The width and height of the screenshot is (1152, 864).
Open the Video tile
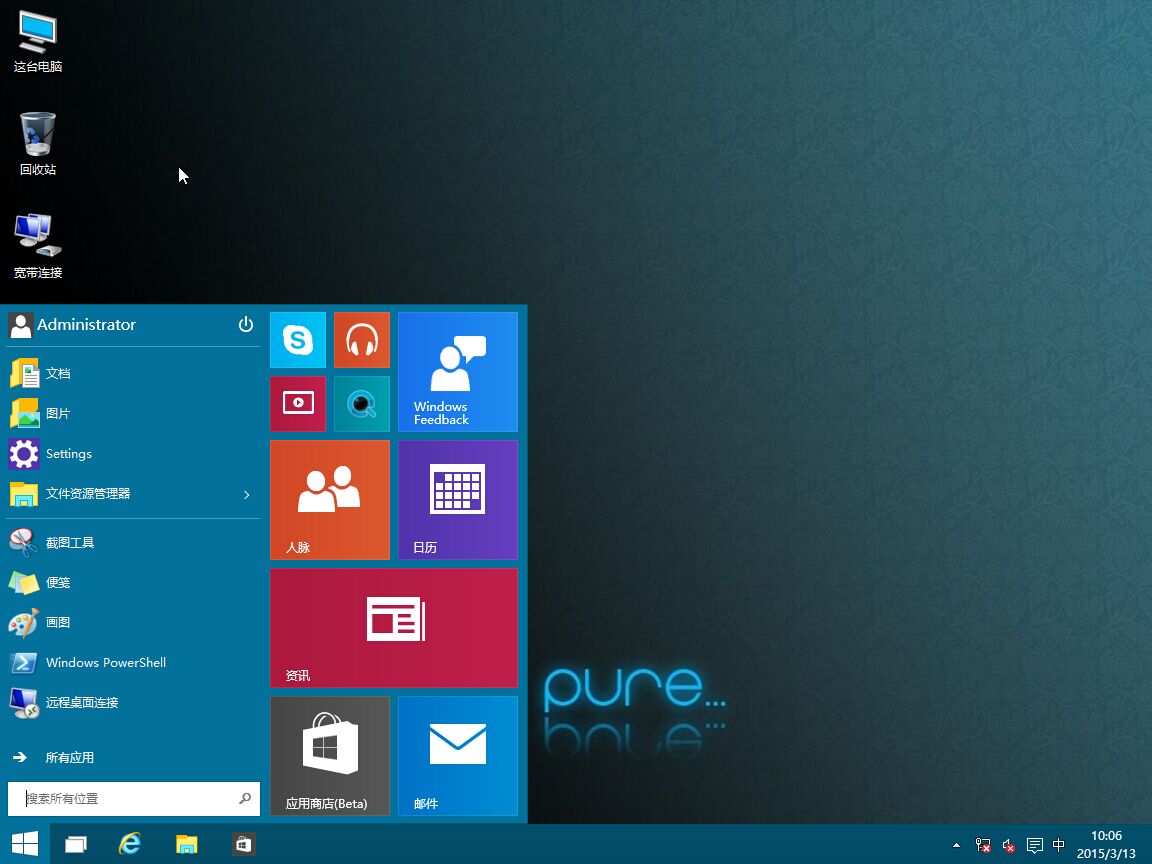pyautogui.click(x=298, y=403)
